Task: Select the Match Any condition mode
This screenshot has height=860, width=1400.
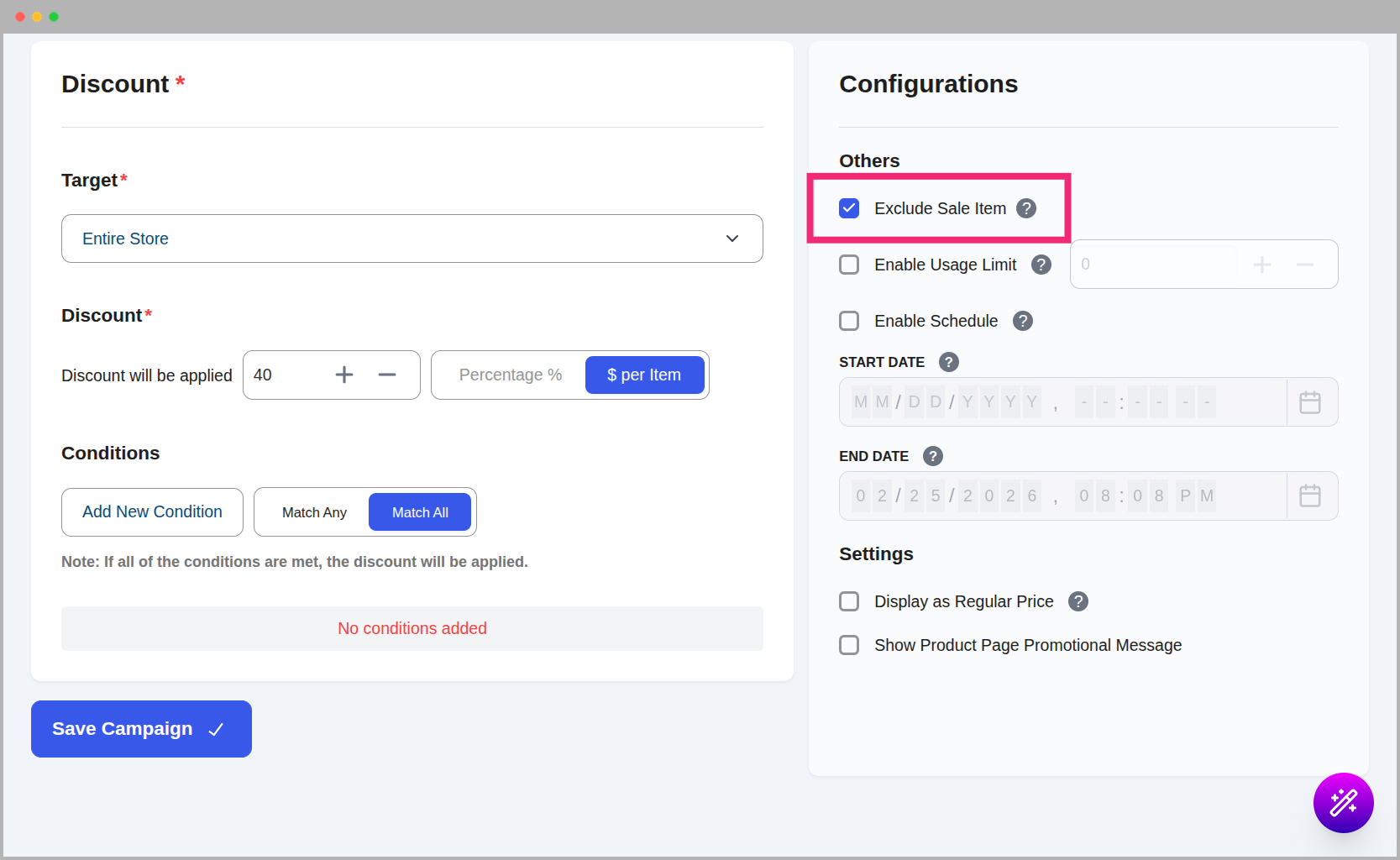Action: click(x=314, y=512)
